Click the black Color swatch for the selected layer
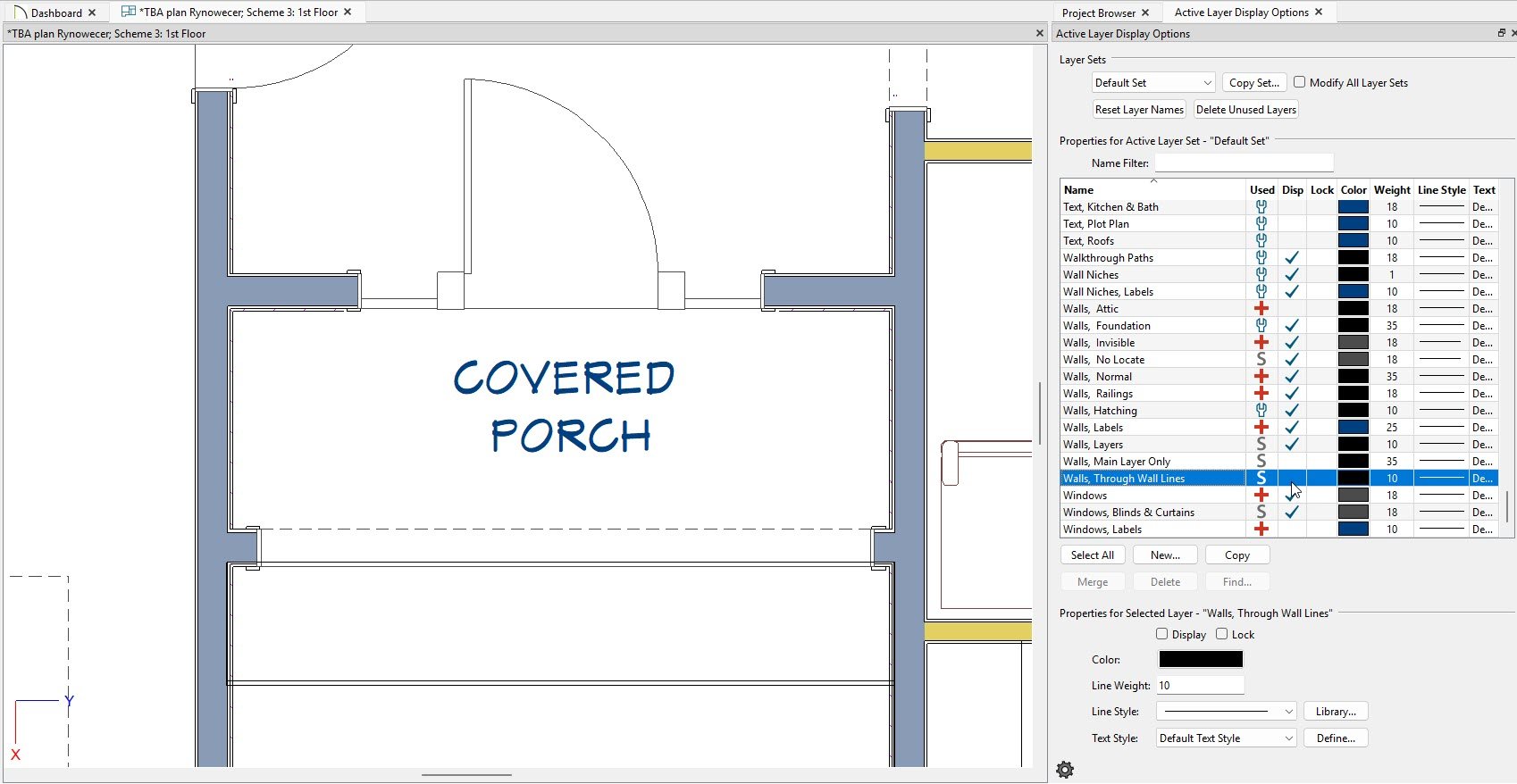This screenshot has height=784, width=1517. pos(1200,660)
